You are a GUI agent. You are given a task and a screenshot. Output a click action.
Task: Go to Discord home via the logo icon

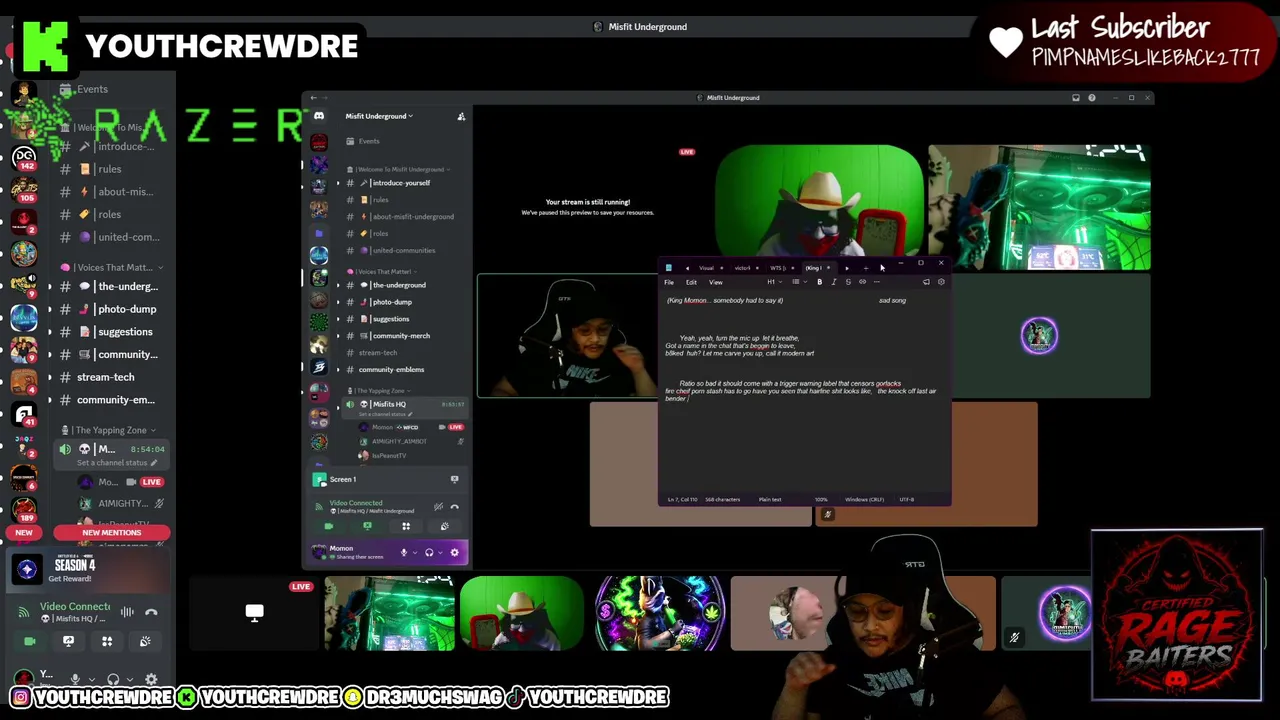(319, 116)
